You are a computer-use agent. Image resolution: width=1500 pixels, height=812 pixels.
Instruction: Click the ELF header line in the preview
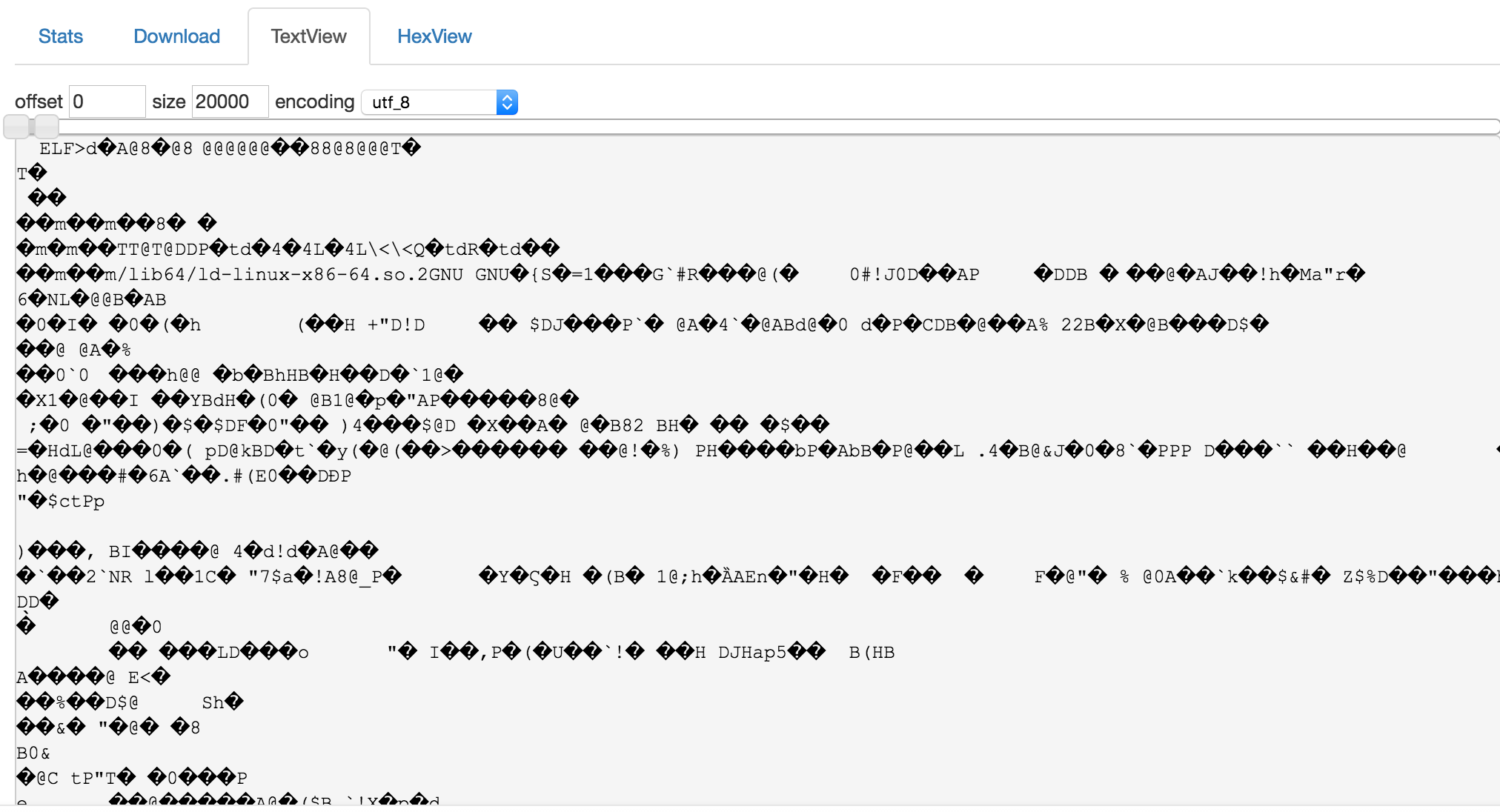[x=222, y=147]
